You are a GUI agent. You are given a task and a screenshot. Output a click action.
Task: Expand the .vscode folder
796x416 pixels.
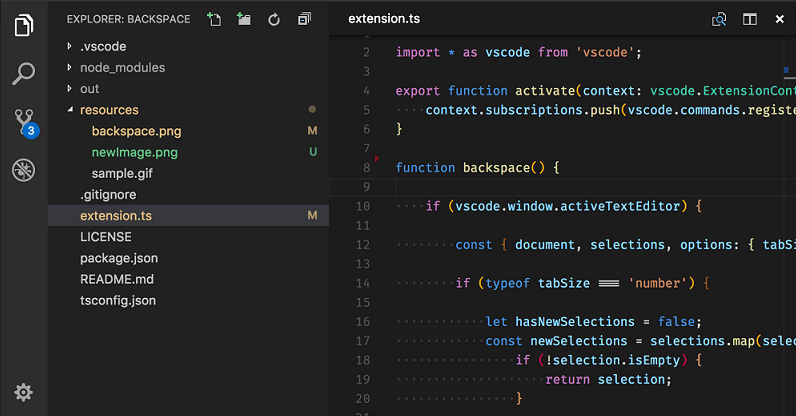[x=104, y=46]
